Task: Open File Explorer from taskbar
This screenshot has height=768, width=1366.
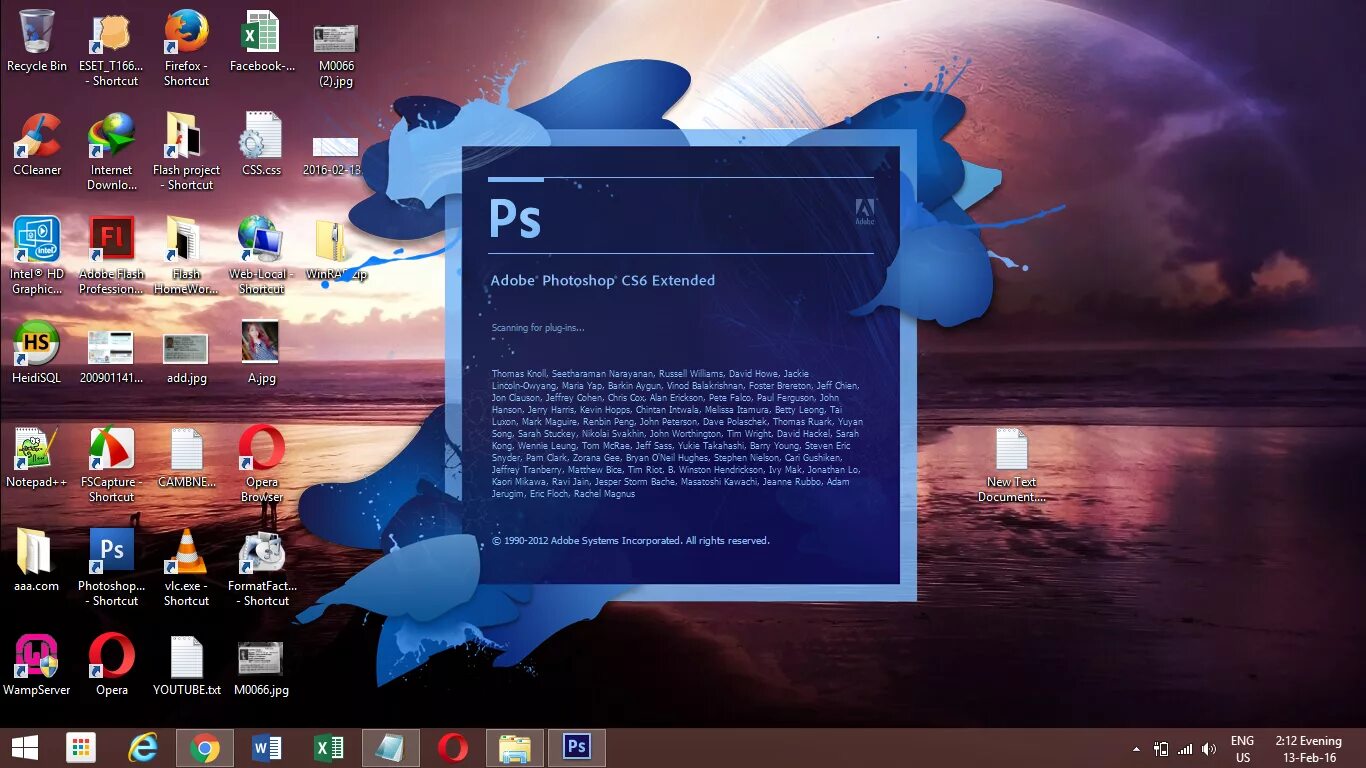Action: tap(515, 747)
